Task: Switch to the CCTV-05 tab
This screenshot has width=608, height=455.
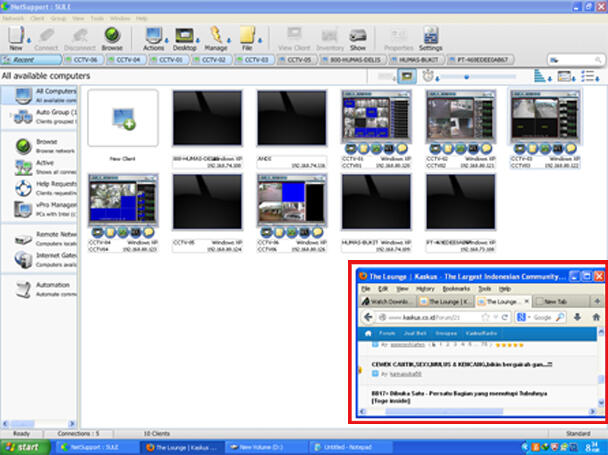Action: (x=297, y=60)
